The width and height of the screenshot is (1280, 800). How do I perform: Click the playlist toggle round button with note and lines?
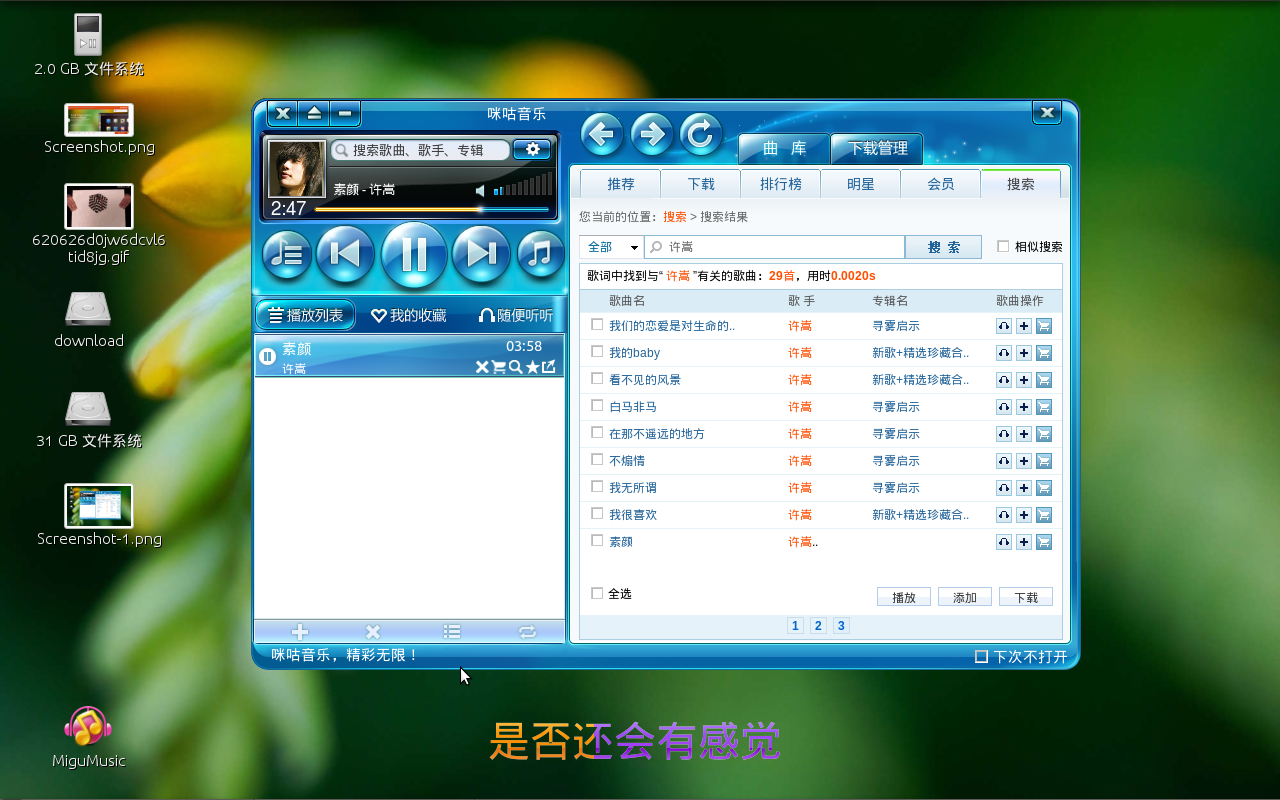click(x=287, y=254)
